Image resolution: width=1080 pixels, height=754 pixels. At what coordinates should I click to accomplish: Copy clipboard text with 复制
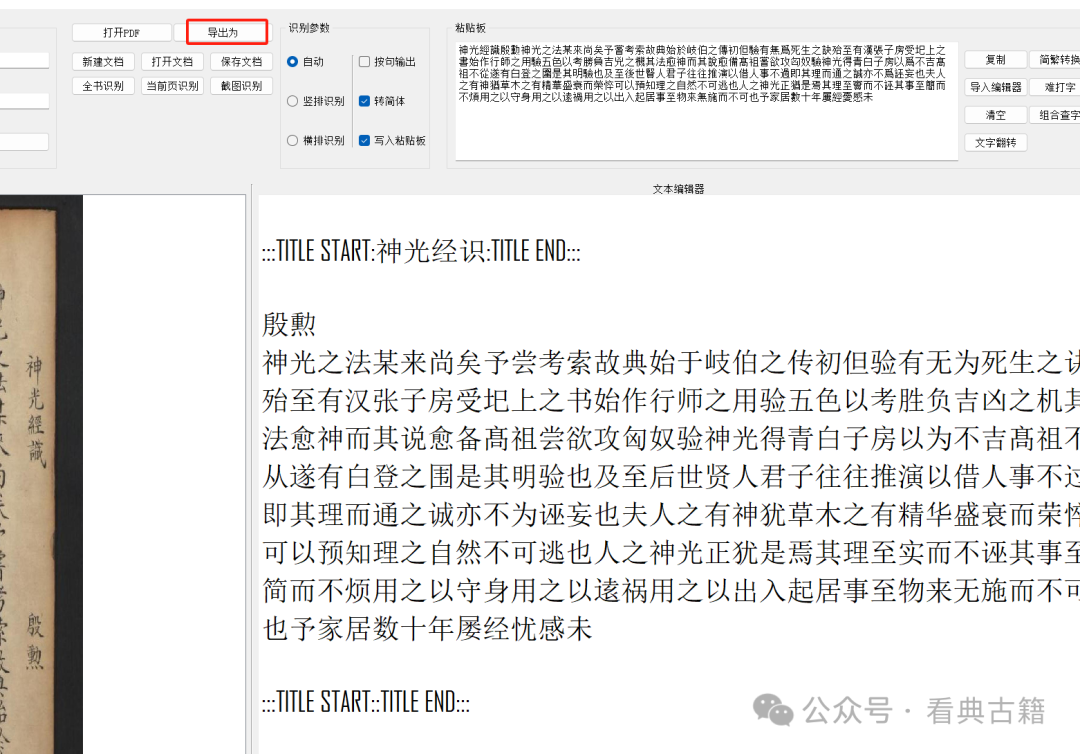pyautogui.click(x=995, y=59)
